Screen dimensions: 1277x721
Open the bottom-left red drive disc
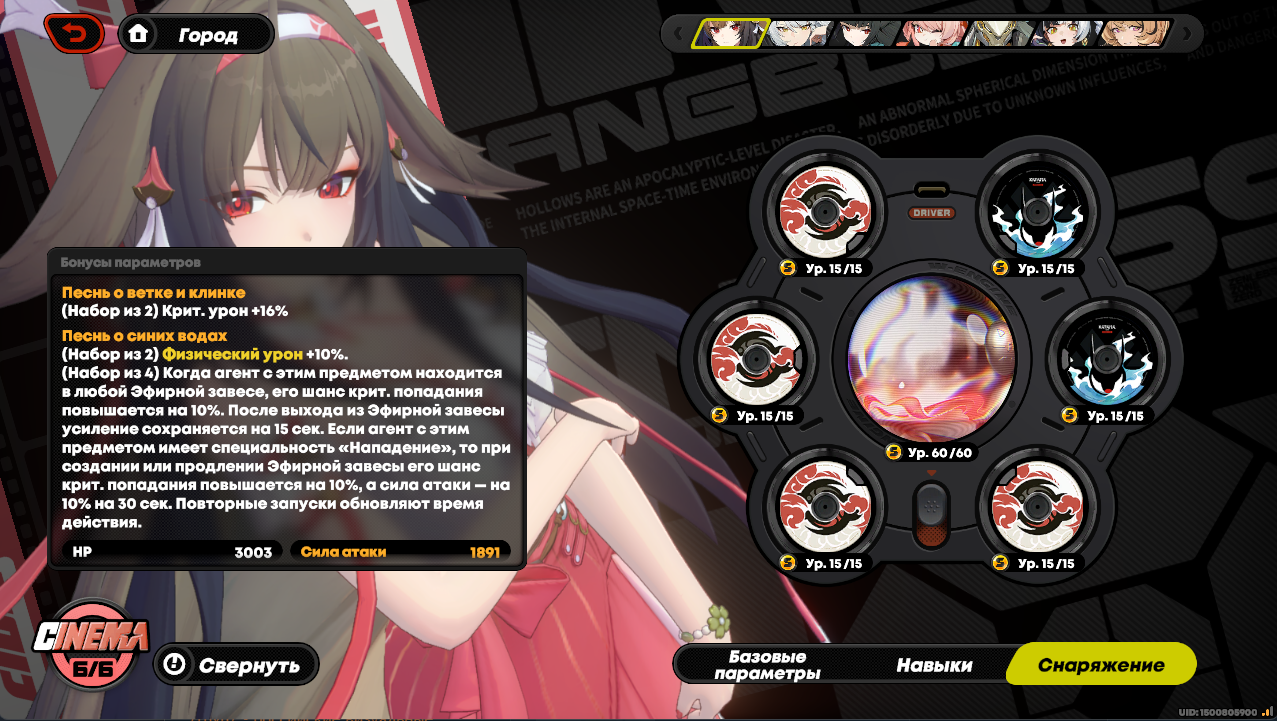tap(825, 505)
